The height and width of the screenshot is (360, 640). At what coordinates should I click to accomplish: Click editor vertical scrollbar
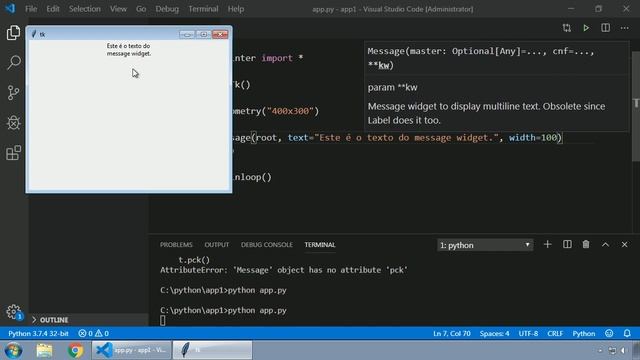coord(636,106)
